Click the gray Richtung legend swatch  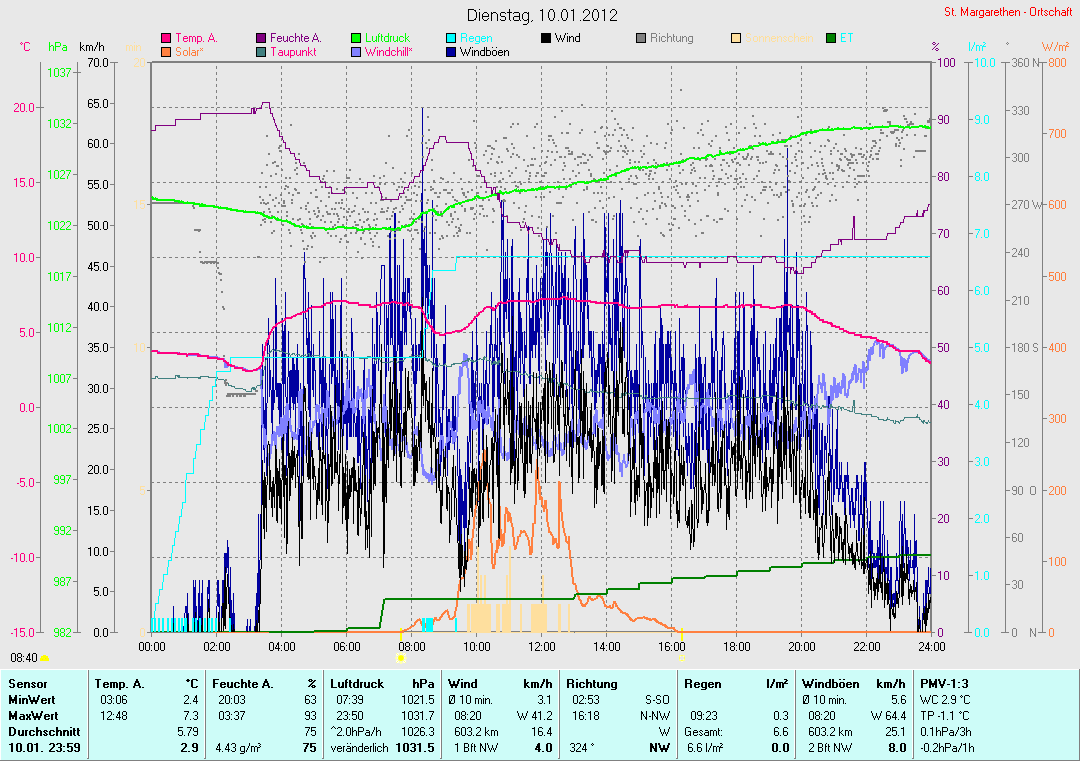[641, 39]
